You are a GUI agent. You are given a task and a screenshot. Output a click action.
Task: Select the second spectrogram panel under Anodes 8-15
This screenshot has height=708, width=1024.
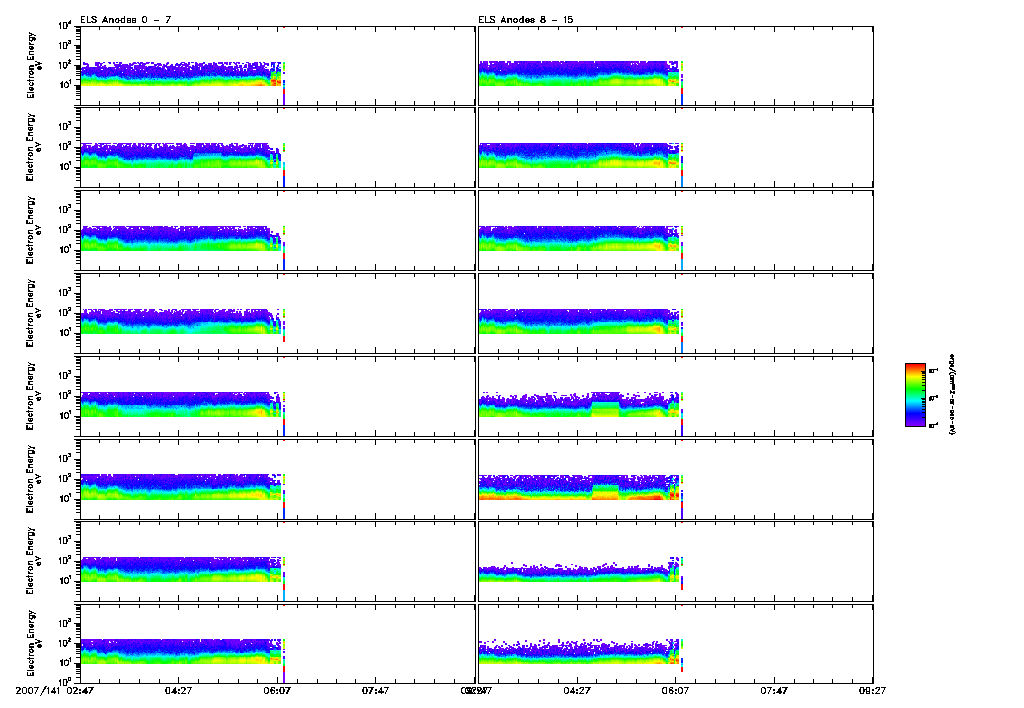coord(675,148)
